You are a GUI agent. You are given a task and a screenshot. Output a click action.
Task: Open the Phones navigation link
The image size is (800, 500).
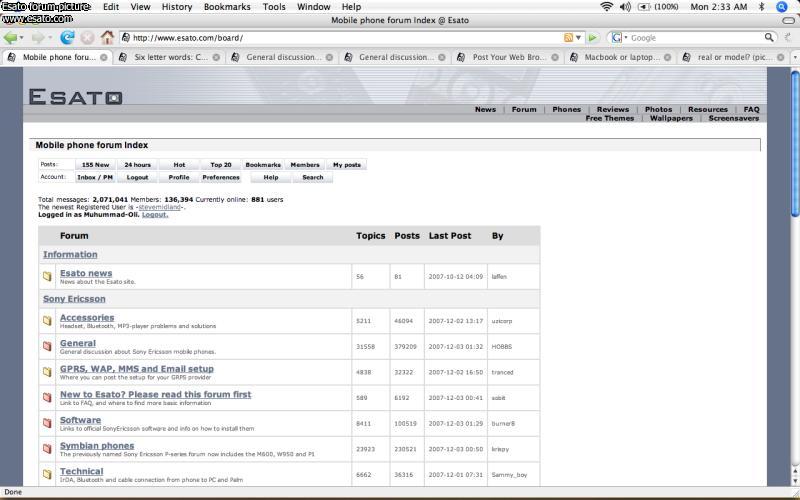click(x=566, y=109)
